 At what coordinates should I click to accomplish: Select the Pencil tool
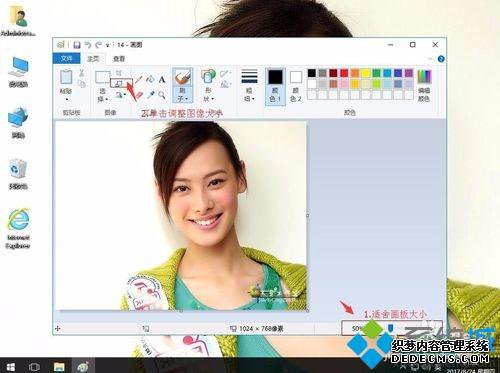[139, 80]
